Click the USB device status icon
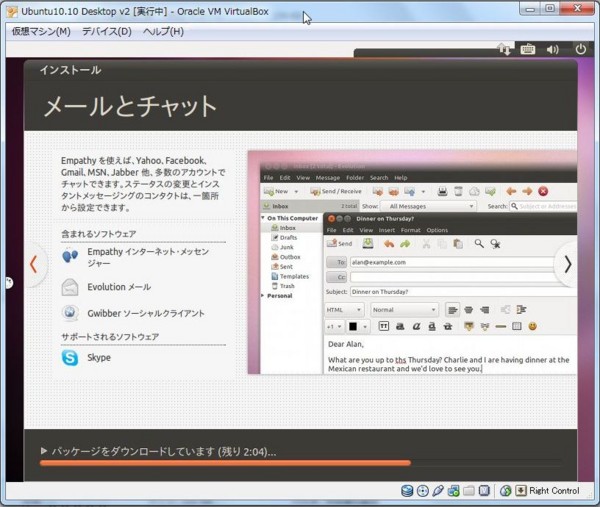 438,491
